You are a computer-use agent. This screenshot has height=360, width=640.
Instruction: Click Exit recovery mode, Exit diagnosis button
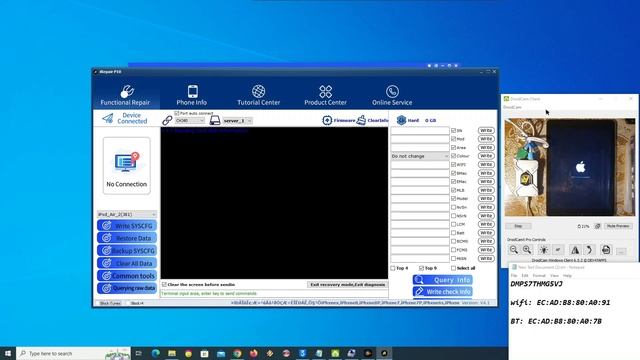click(347, 284)
